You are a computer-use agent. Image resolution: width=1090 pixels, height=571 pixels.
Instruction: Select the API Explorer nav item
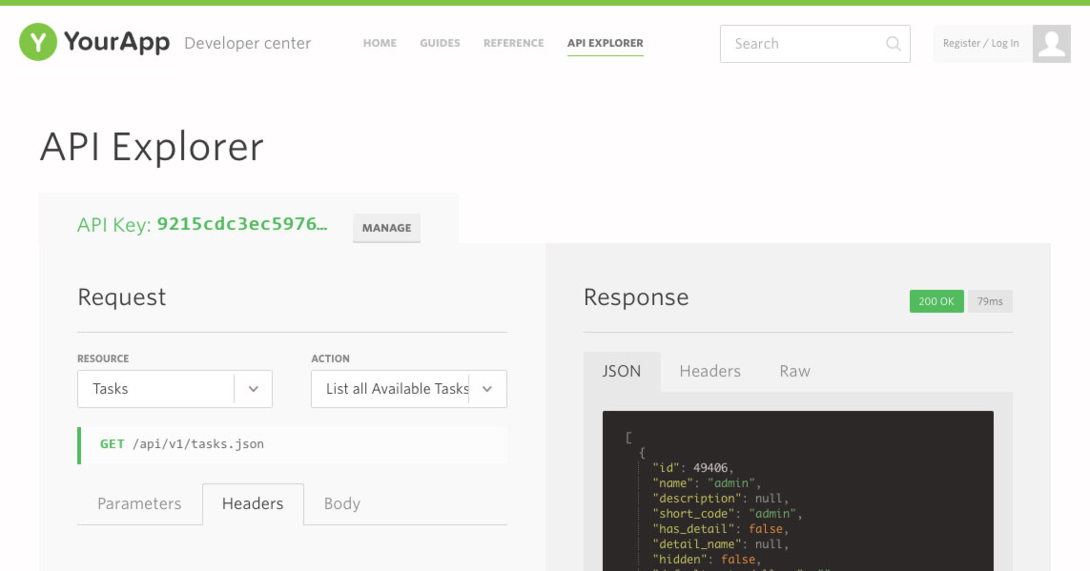pos(605,43)
